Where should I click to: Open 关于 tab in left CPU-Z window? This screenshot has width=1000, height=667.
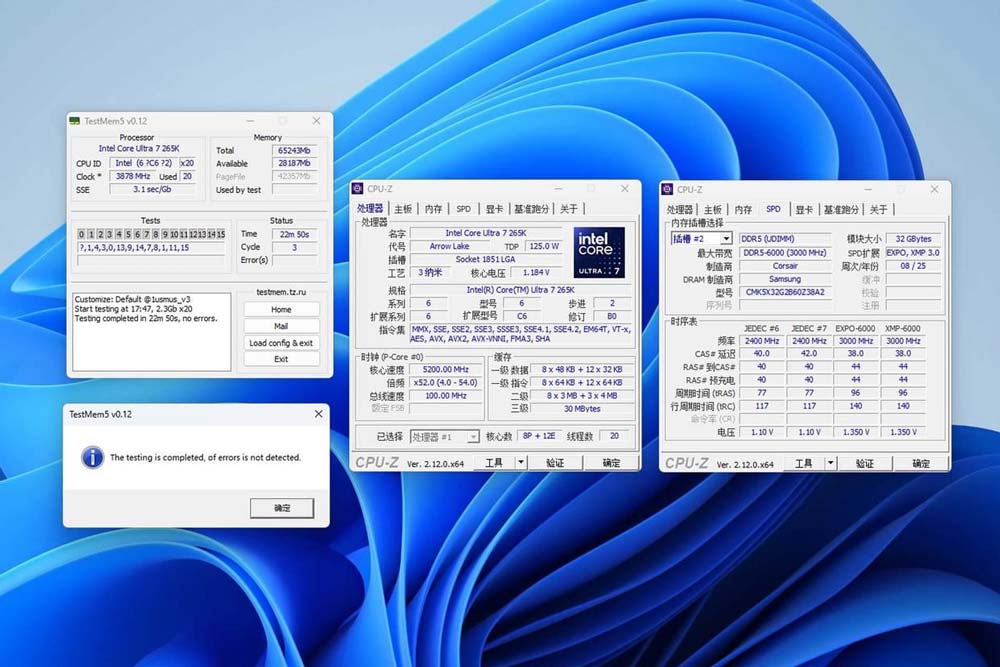click(x=568, y=209)
